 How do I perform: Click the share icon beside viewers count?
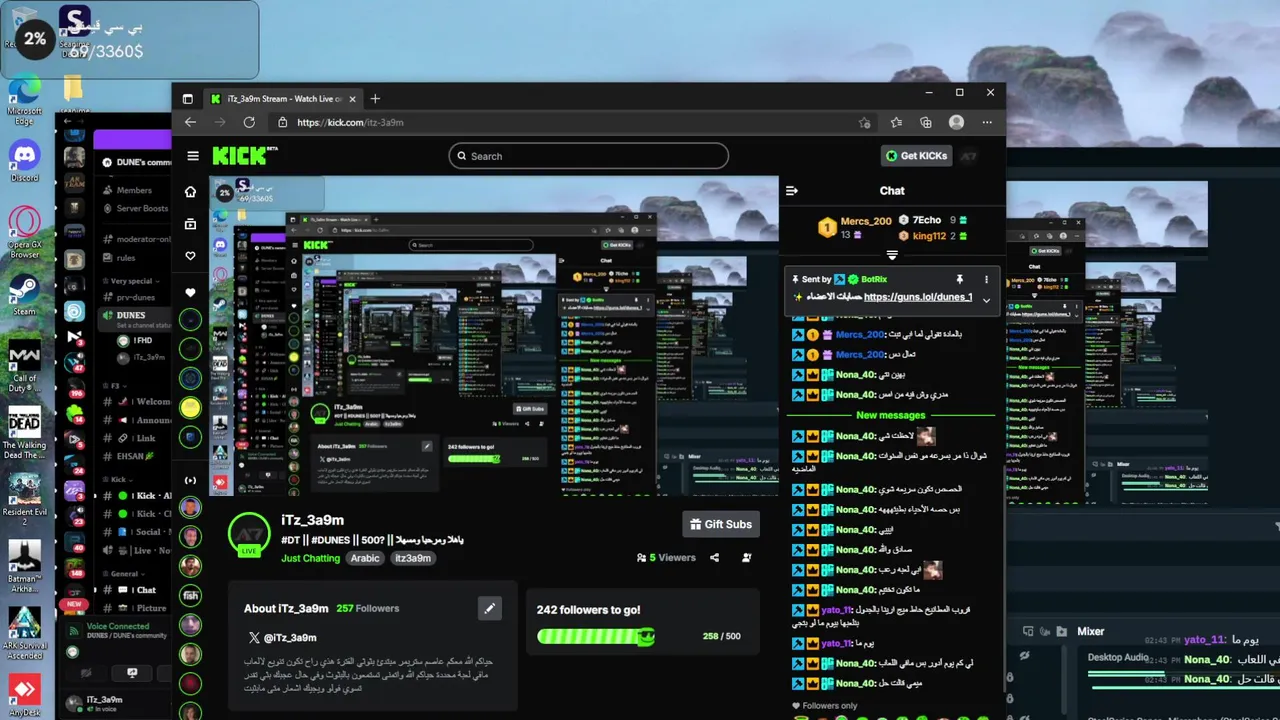click(x=714, y=558)
